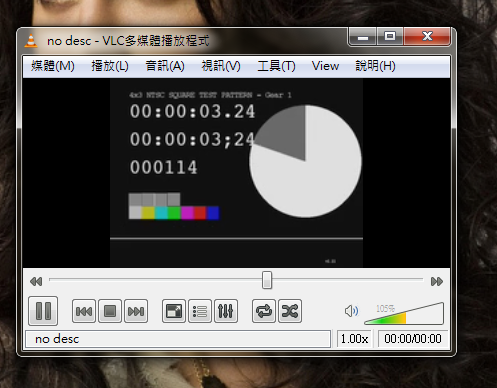Open the 媒體(M) menu

(x=53, y=66)
